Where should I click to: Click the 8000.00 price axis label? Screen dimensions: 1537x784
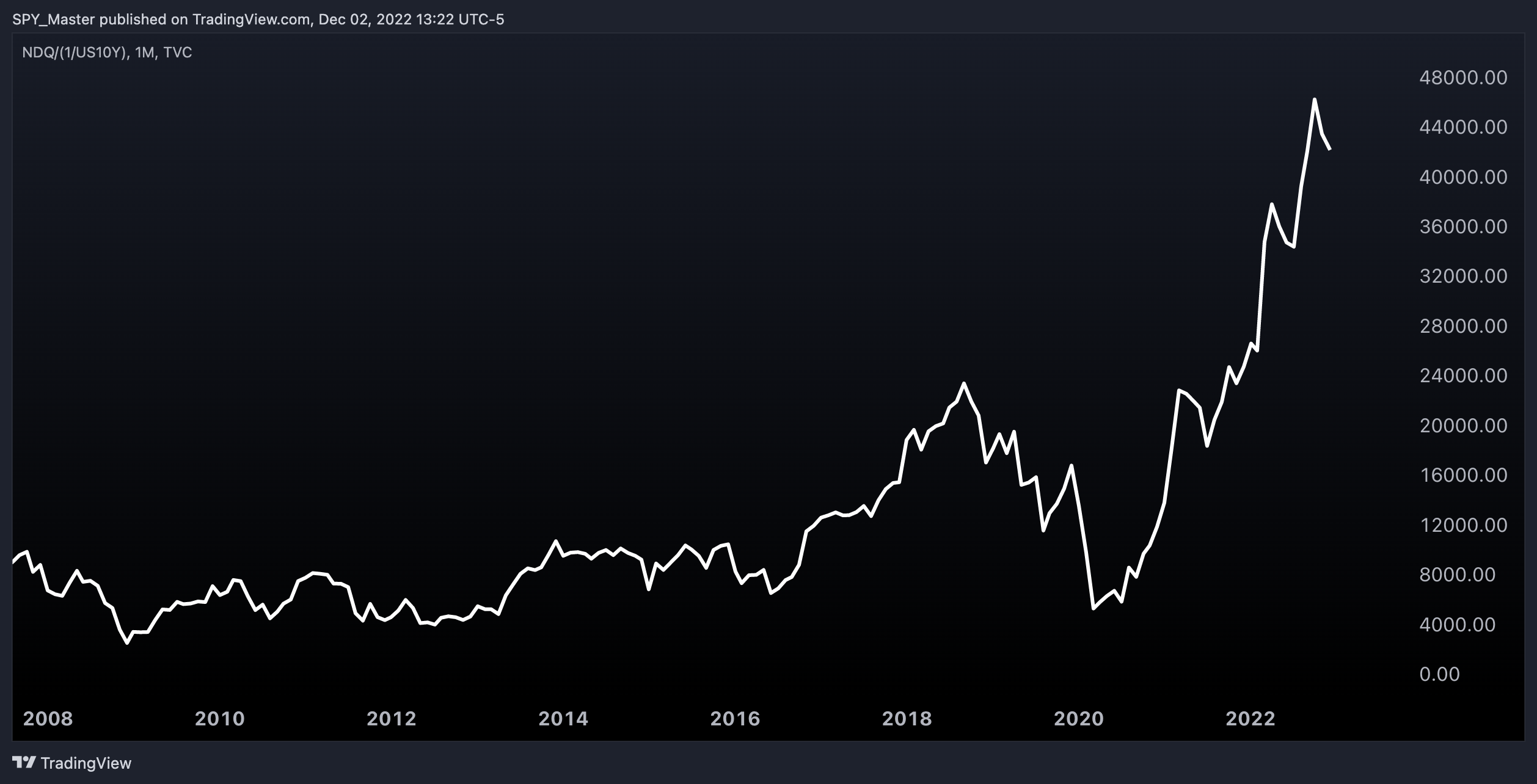pyautogui.click(x=1457, y=575)
